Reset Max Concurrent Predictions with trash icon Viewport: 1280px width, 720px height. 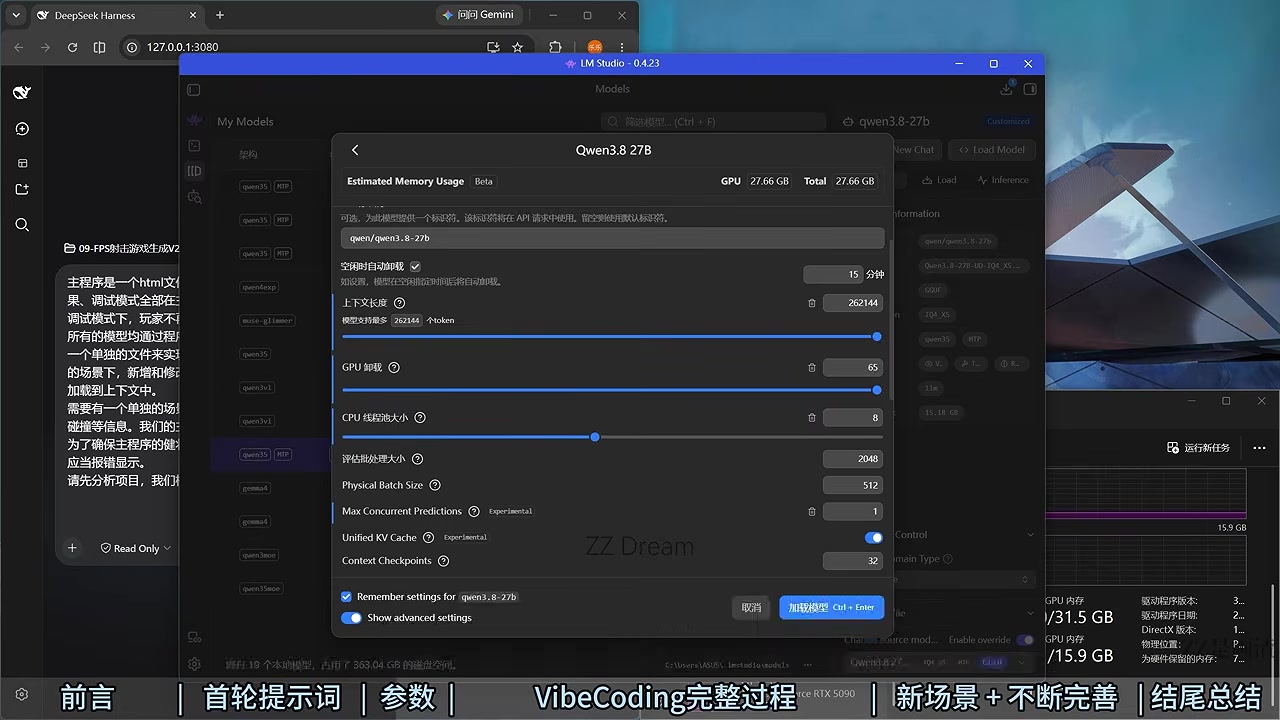pos(812,511)
